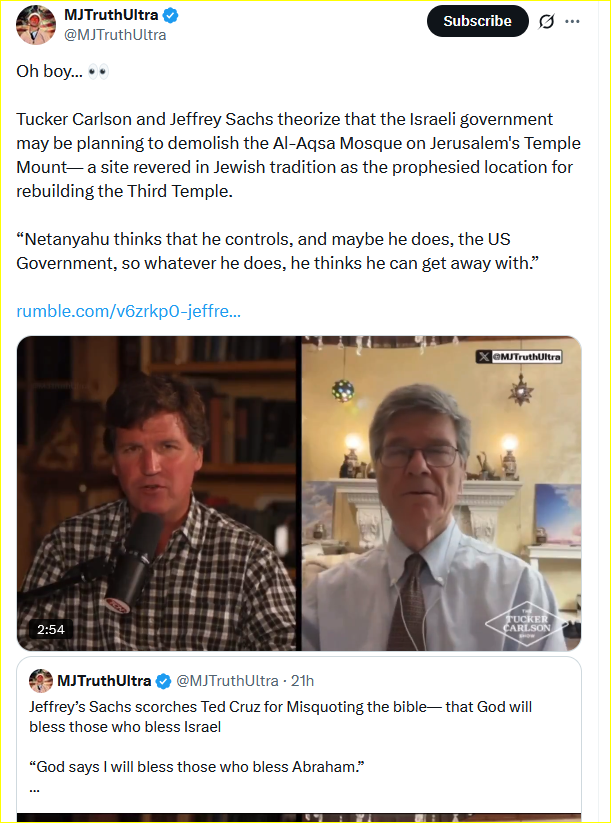Screen dimensions: 611x823
Task: Expand the quoted post's trailing ellipsis
Action: click(x=35, y=788)
